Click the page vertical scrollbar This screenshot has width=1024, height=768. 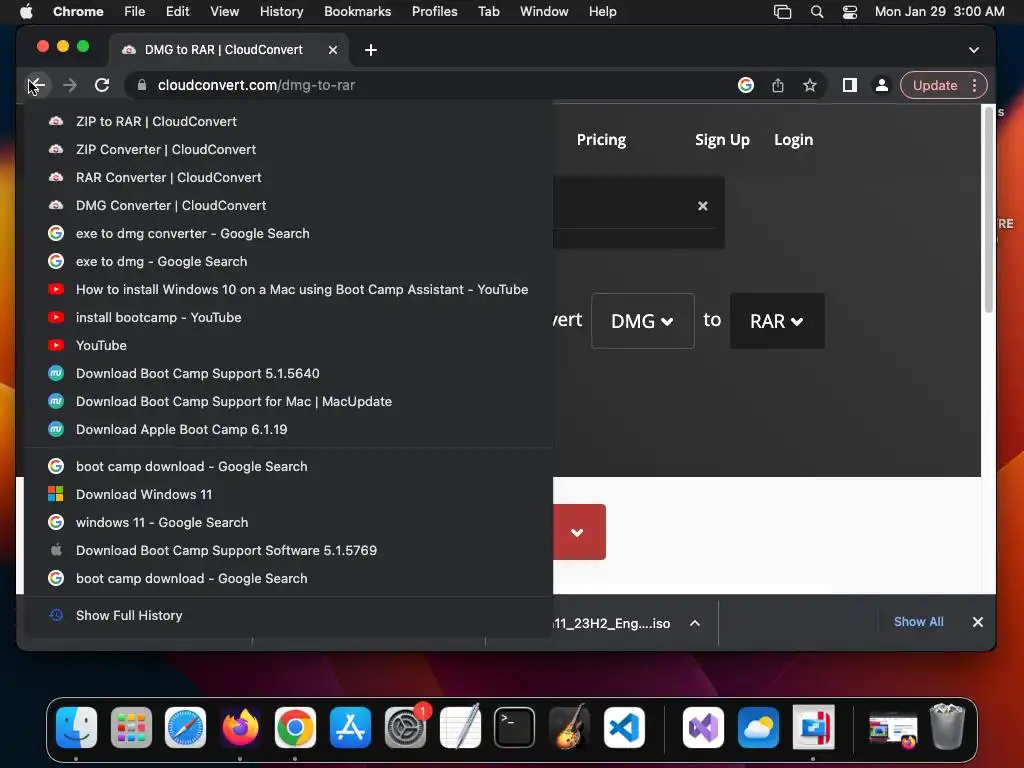(x=989, y=209)
